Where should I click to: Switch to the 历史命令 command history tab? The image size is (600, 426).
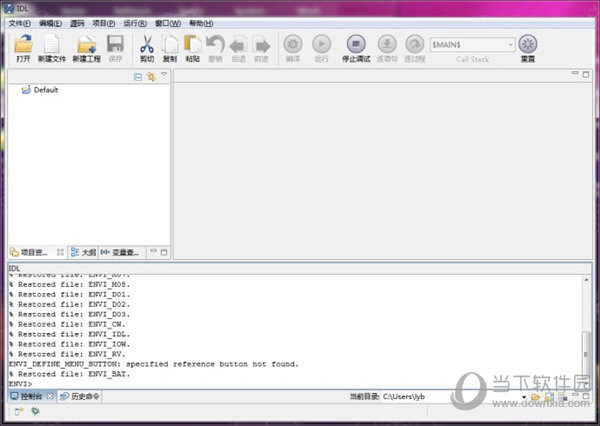(x=80, y=396)
